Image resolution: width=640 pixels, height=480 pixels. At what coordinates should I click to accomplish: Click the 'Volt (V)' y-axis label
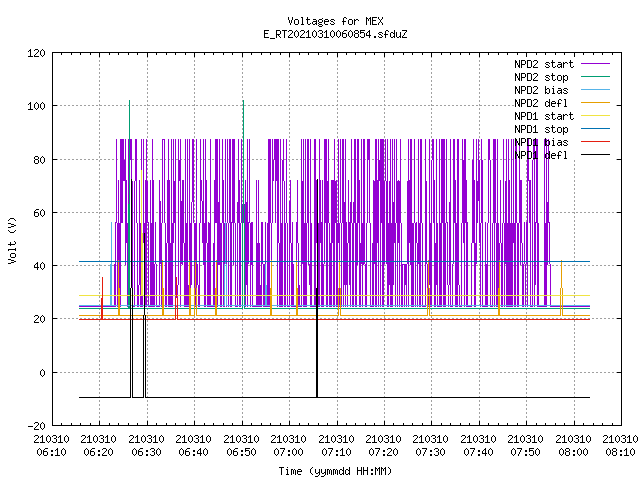tap(12, 240)
